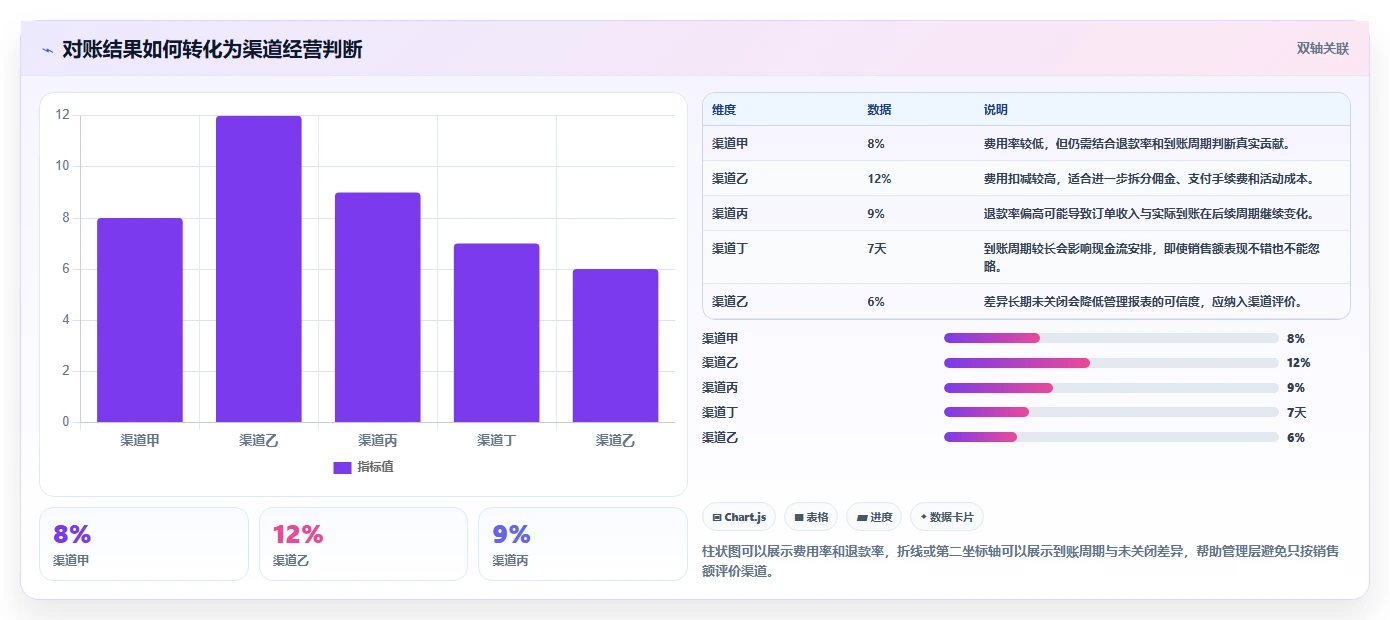
Task: Click the description starting 到账周期较长
Action: [x=1153, y=258]
